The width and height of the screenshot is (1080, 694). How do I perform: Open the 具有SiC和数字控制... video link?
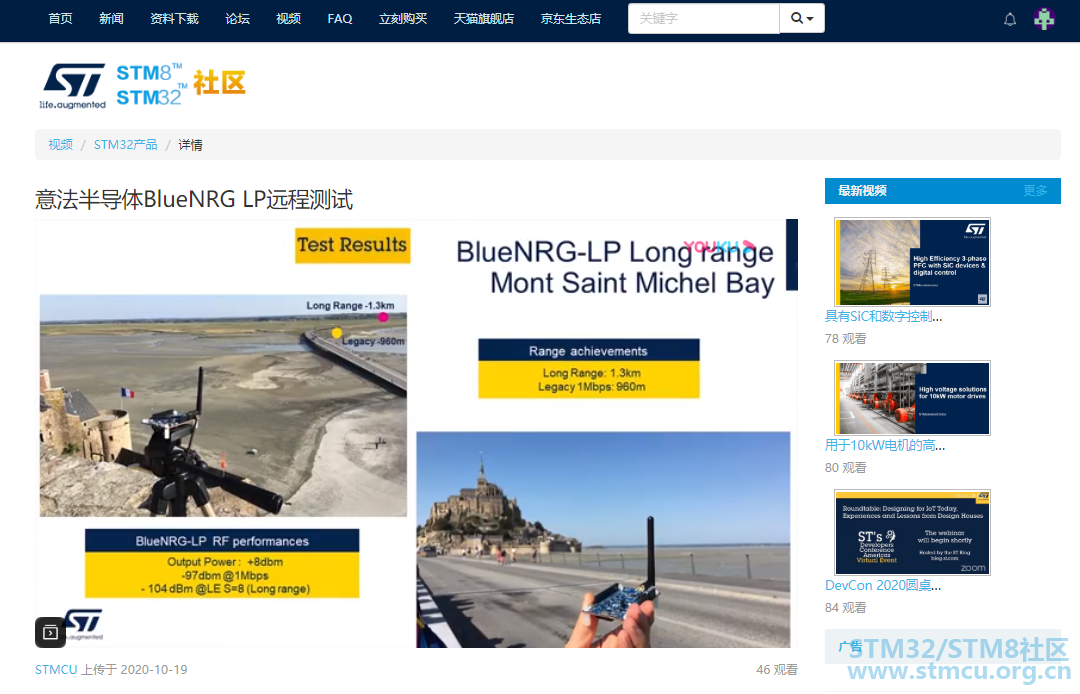(884, 316)
